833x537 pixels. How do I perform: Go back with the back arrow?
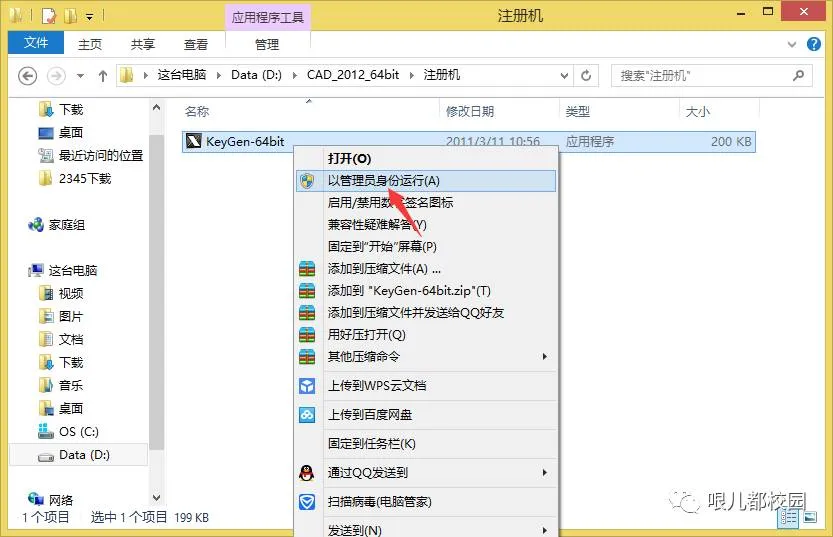28,75
